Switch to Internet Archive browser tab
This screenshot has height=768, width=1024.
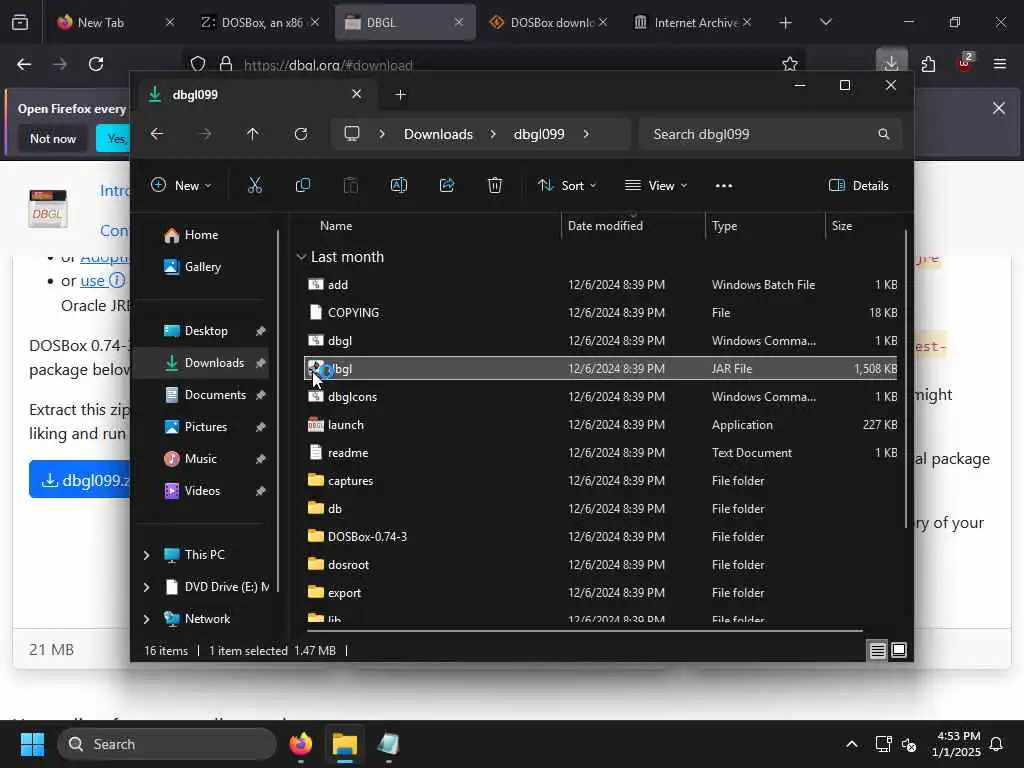point(693,22)
